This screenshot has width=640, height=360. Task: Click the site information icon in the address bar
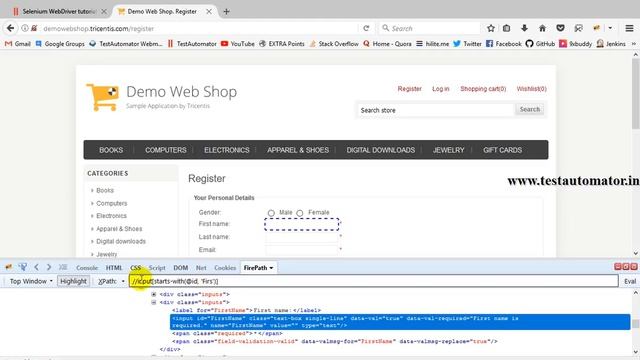tap(25, 28)
